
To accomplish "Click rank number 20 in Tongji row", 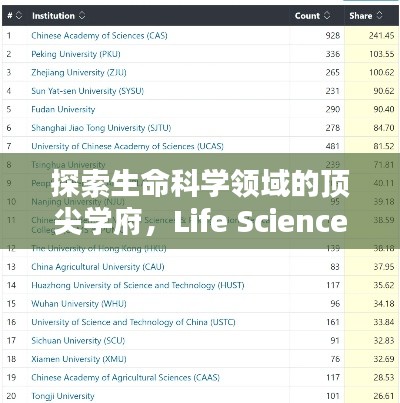I will point(11,396).
